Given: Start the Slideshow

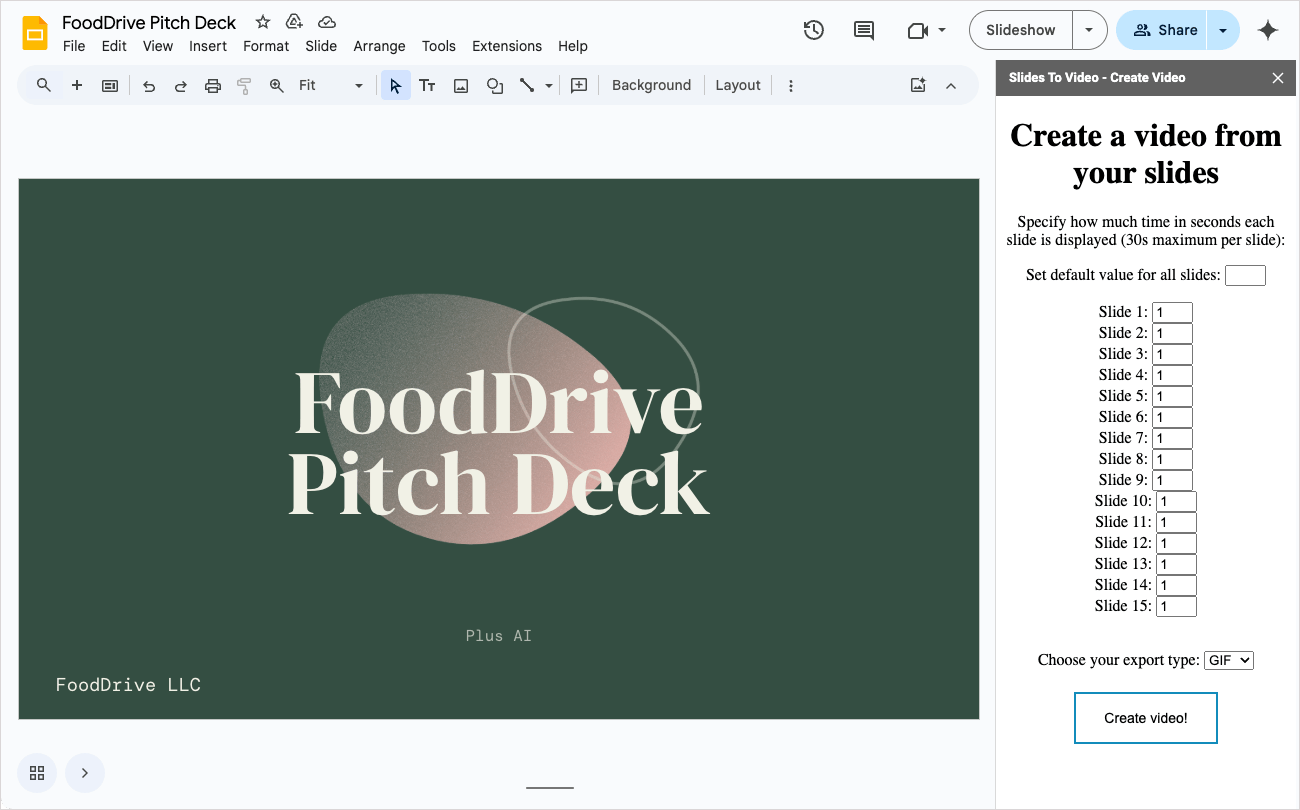Looking at the screenshot, I should pos(1021,30).
